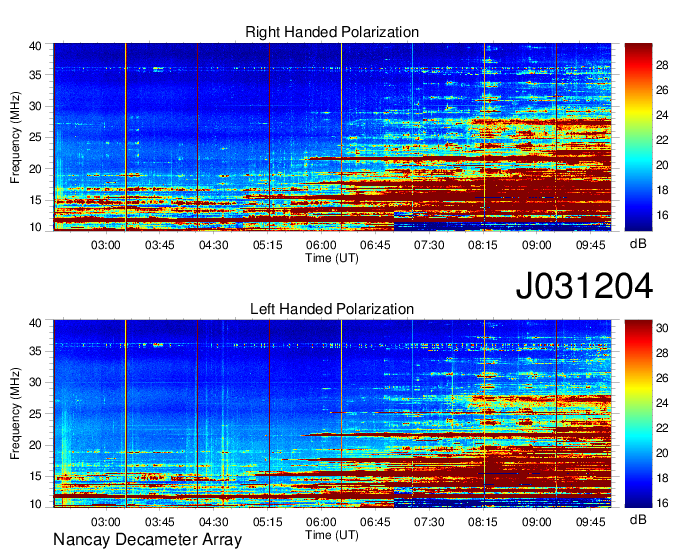Click the "30" label on Left Handed color bar

pyautogui.click(x=662, y=328)
